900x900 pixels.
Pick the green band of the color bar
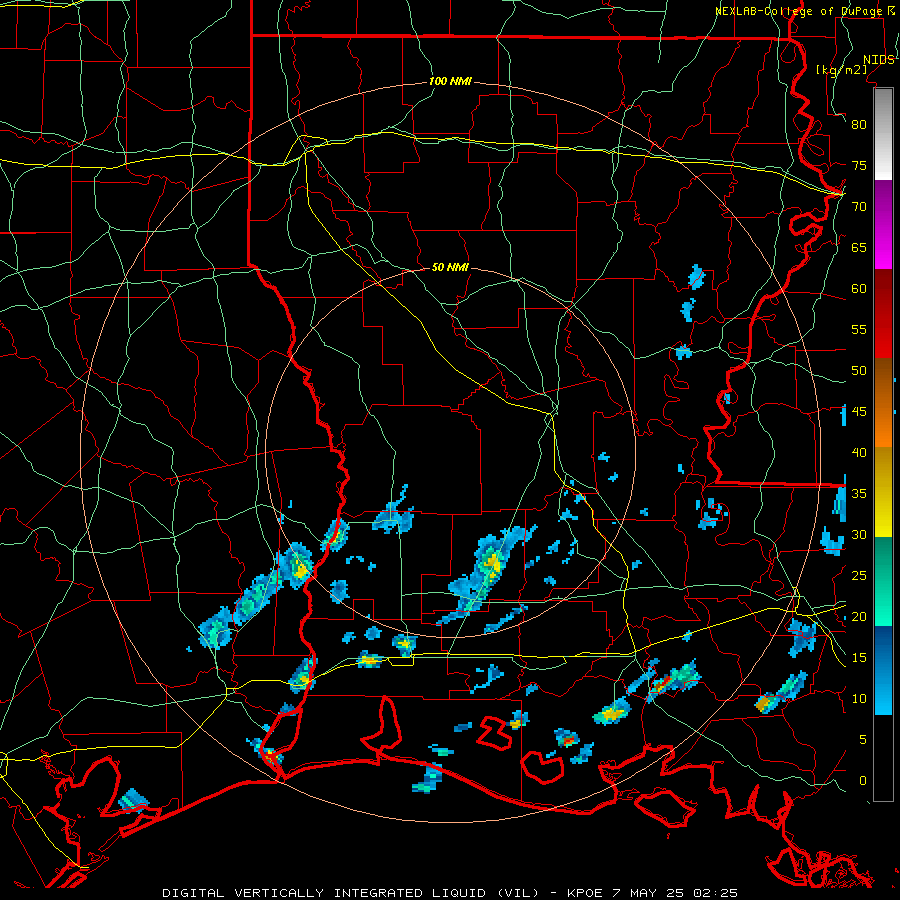(x=883, y=581)
